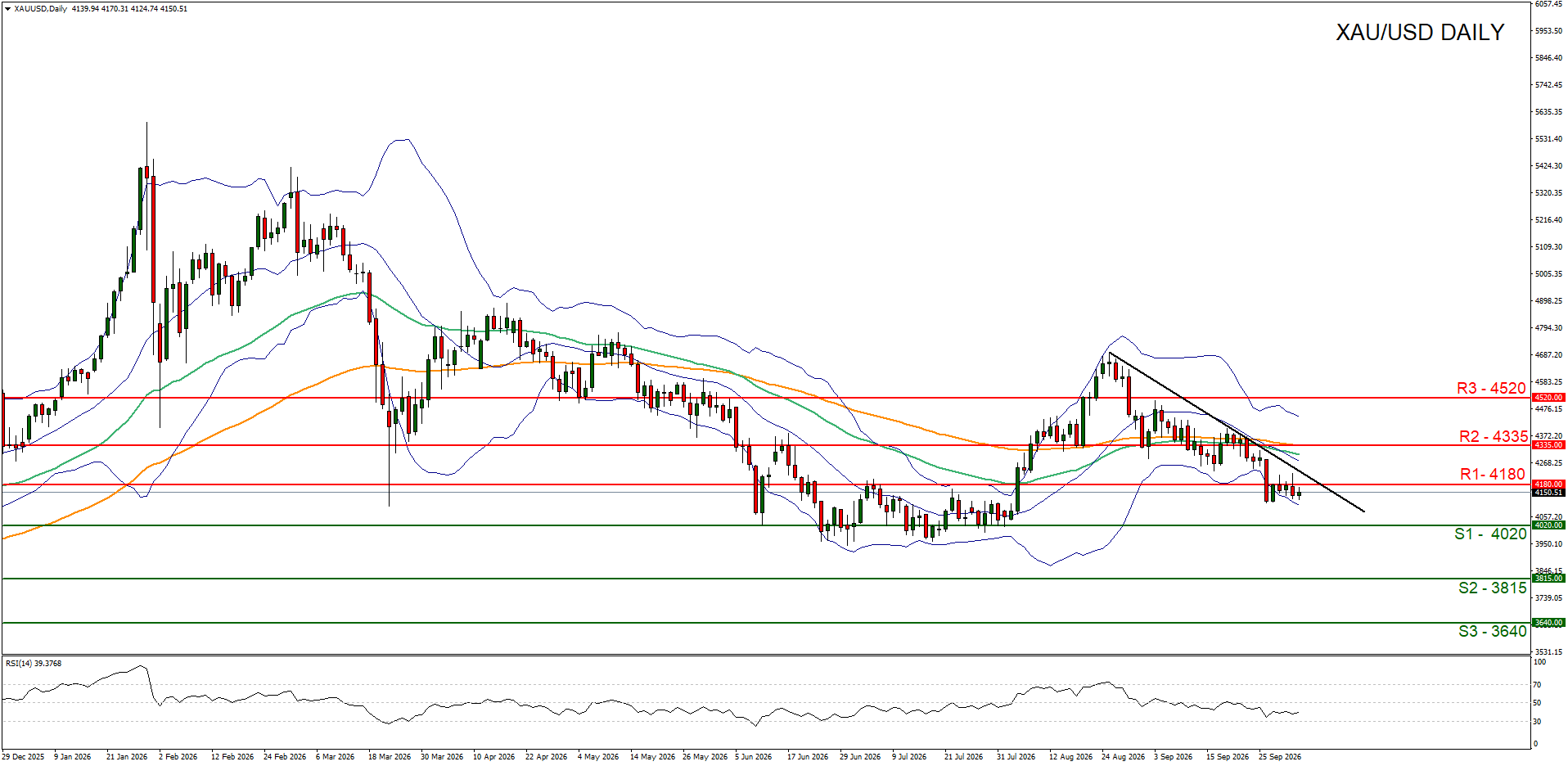Image resolution: width=1568 pixels, height=766 pixels.
Task: Select the S3 - 3640 support label
Action: pos(1493,631)
